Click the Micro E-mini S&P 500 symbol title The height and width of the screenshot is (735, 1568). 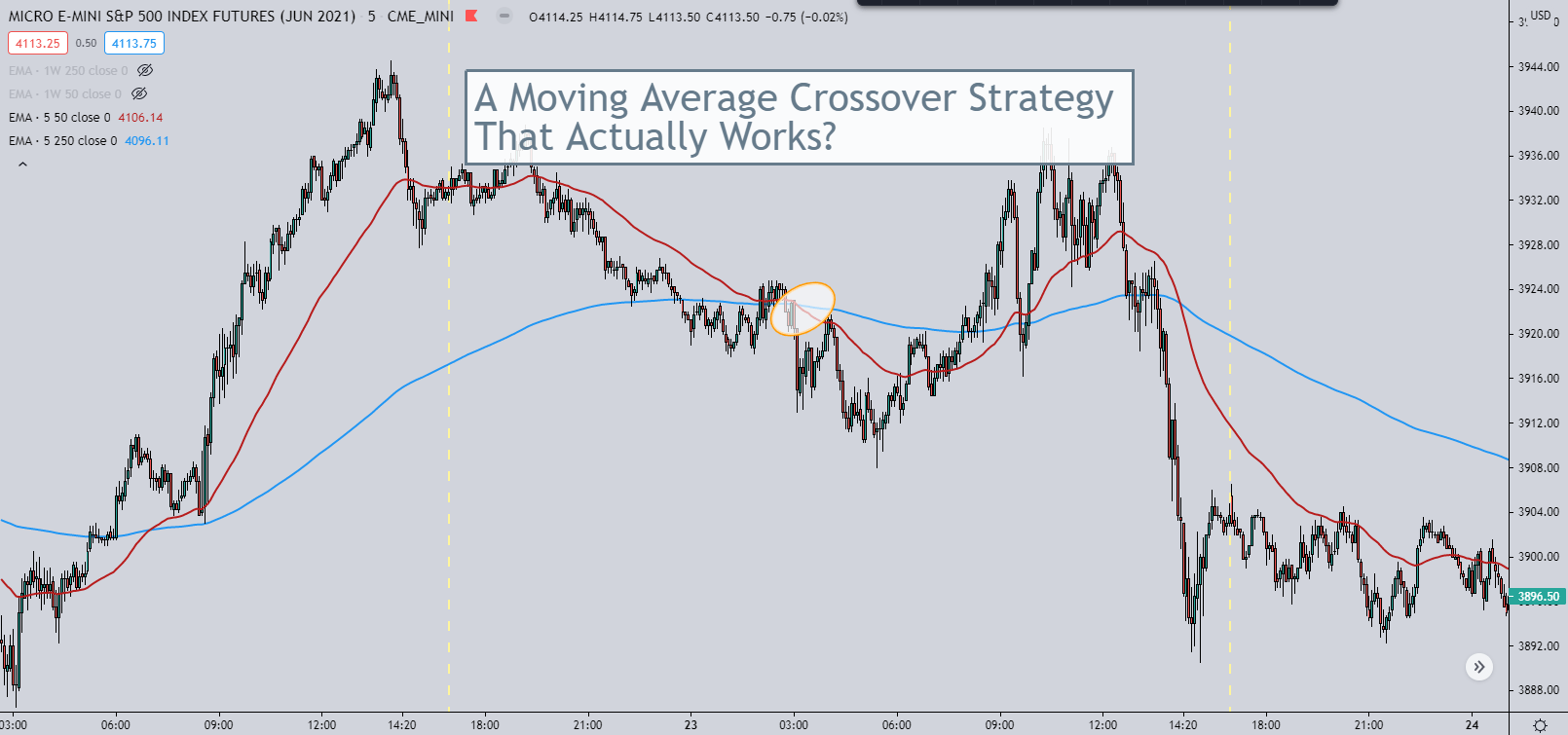coord(182,17)
